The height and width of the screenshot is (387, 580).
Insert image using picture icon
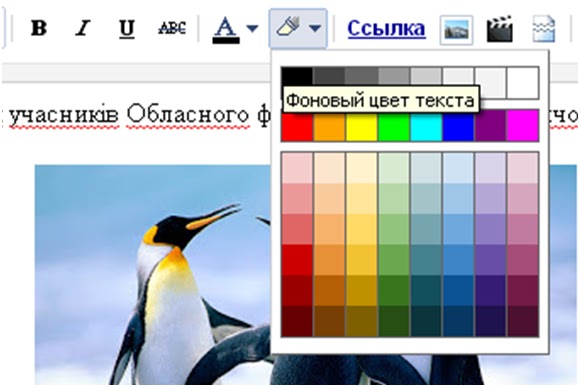[x=456, y=30]
